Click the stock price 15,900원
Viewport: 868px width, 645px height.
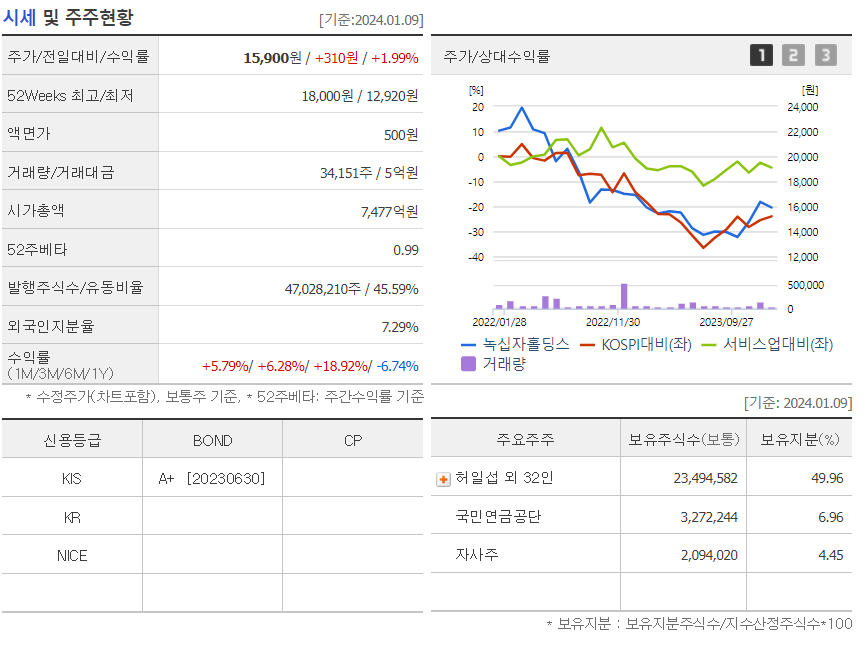[x=272, y=58]
